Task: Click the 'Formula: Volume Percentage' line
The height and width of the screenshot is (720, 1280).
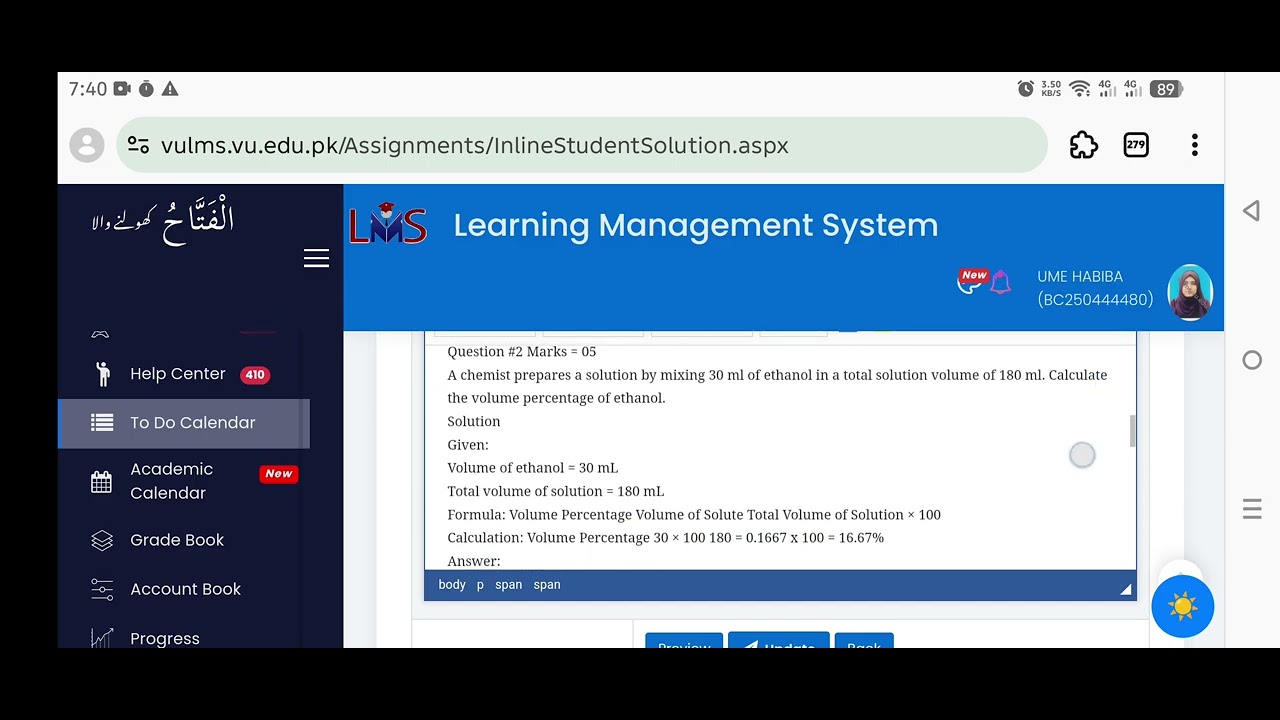Action: (x=694, y=515)
